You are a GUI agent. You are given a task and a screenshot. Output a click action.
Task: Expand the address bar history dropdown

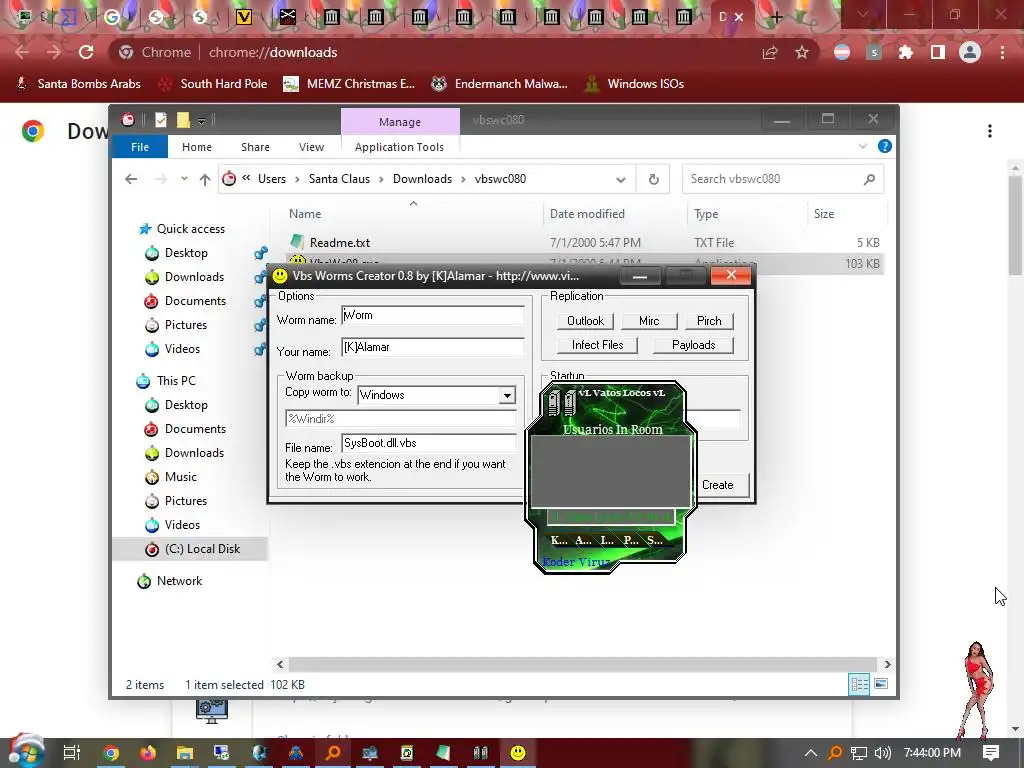click(x=620, y=180)
